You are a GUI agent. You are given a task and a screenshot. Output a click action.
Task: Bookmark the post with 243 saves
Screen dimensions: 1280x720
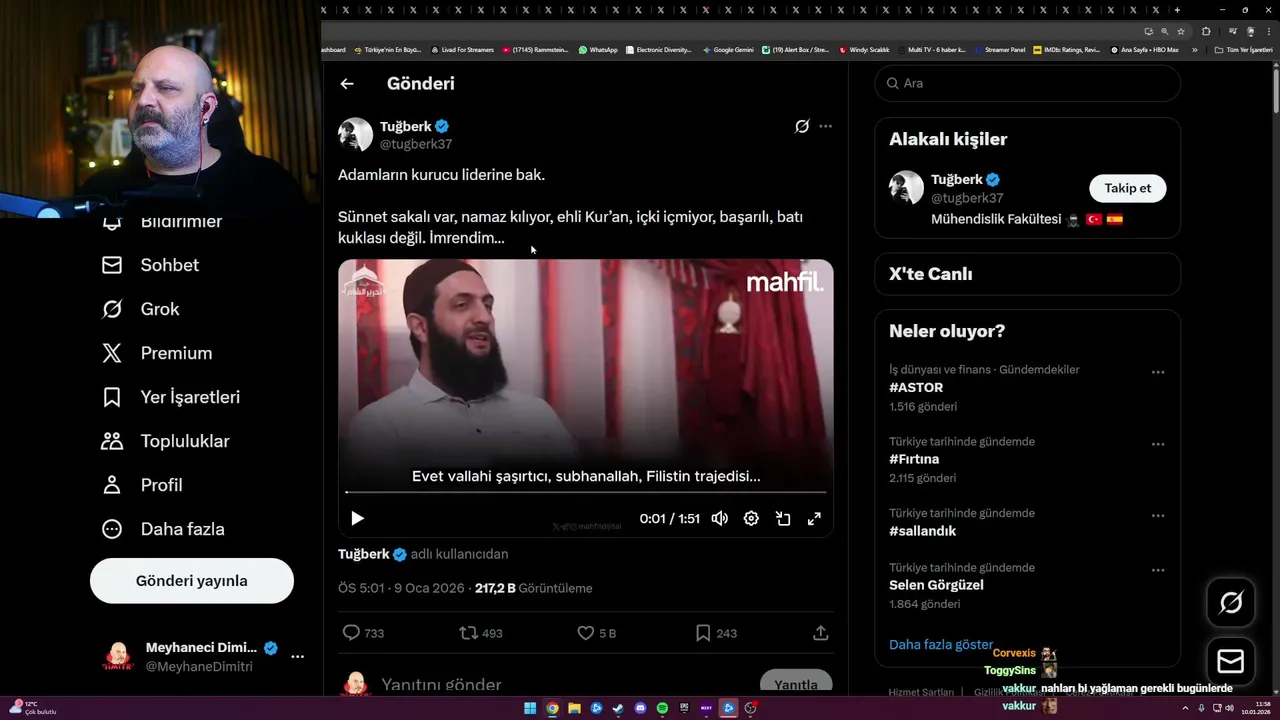(x=716, y=633)
